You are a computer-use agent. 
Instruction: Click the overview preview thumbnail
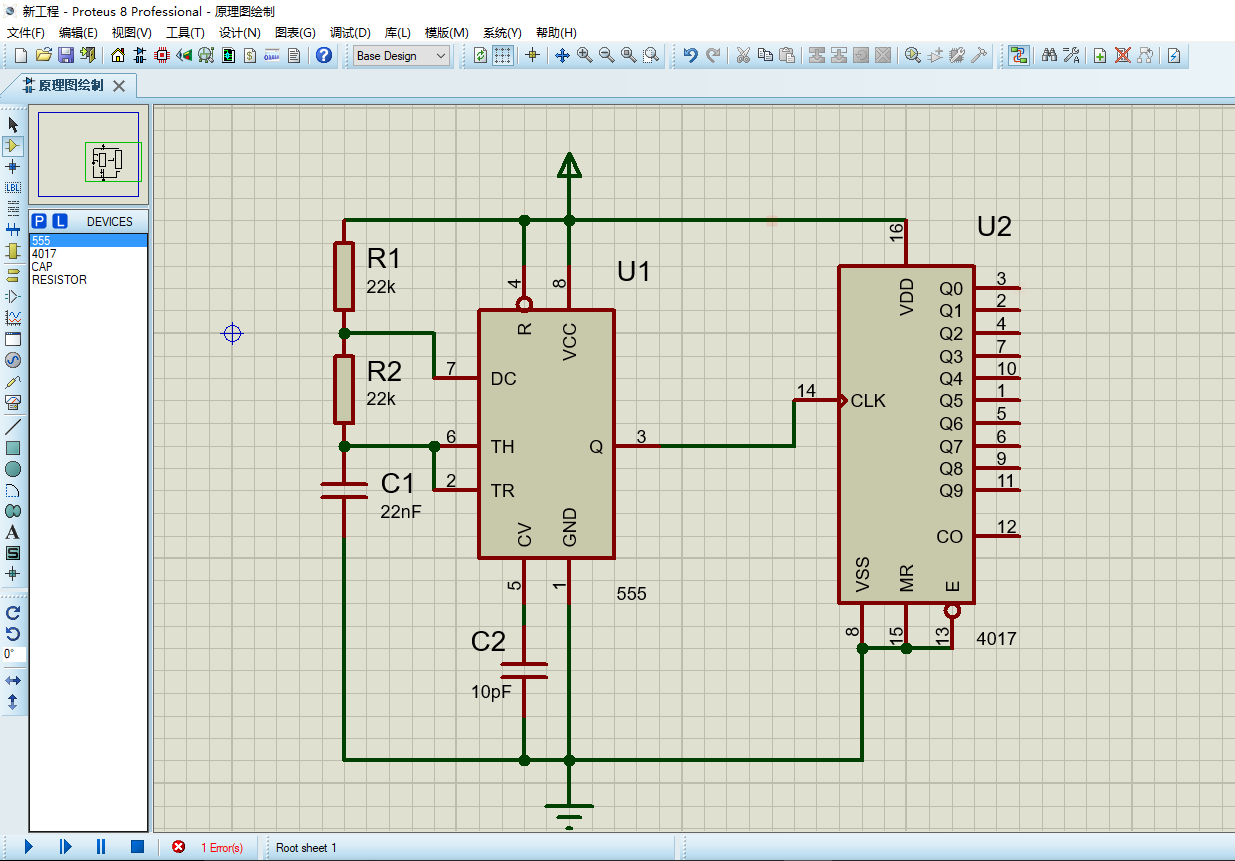[89, 155]
